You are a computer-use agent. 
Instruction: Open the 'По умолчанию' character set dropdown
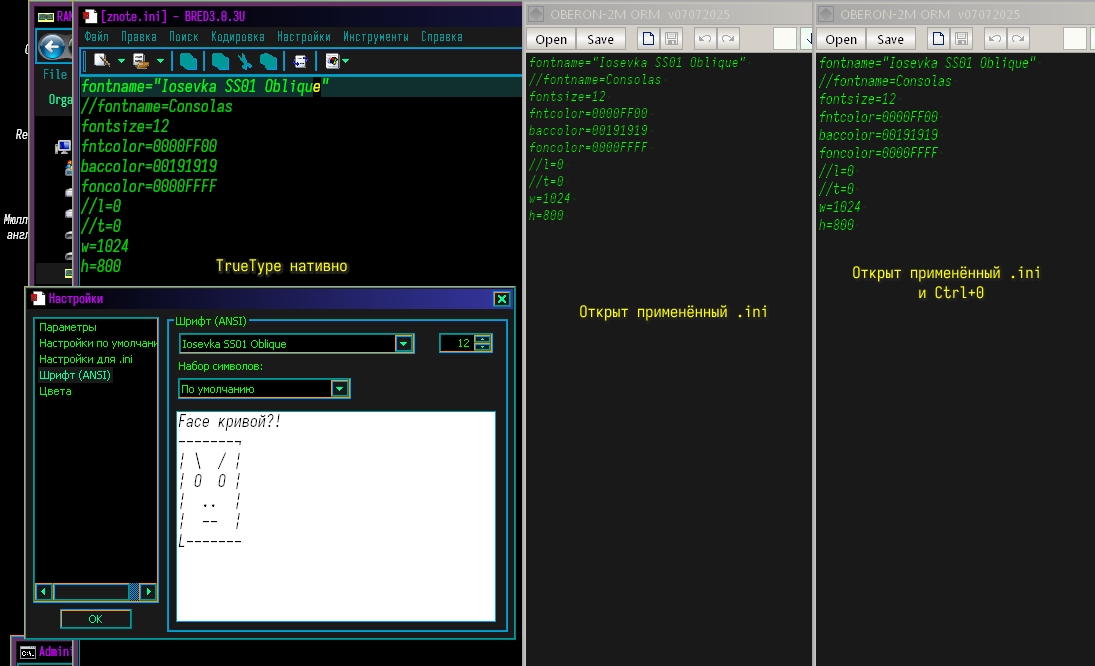(340, 389)
